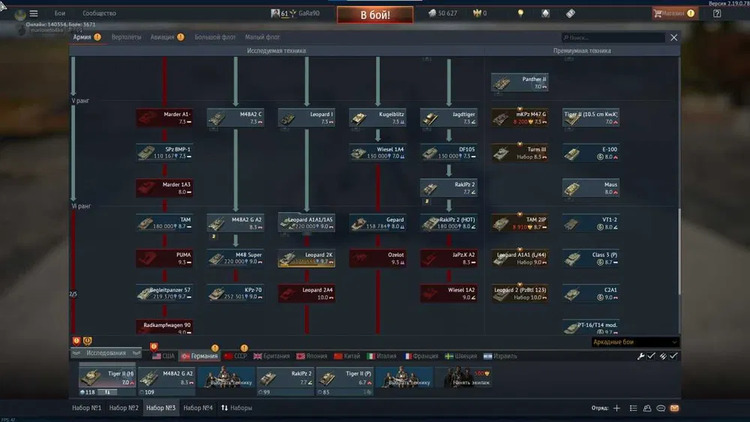
Task: Select the Jagdtiger vehicle icon
Action: [x=448, y=117]
